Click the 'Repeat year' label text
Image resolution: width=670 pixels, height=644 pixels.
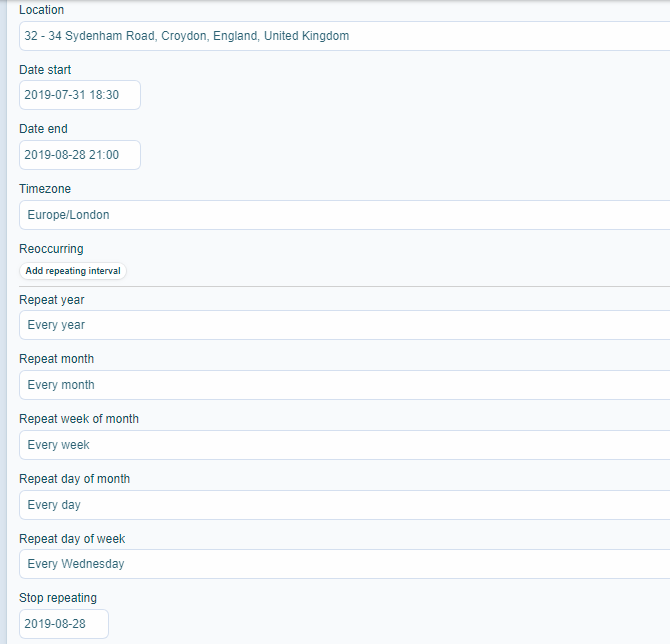coord(51,300)
